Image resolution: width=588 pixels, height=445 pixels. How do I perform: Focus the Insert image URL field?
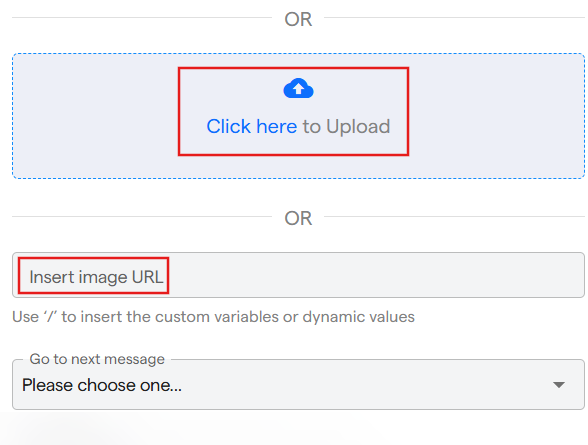298,275
